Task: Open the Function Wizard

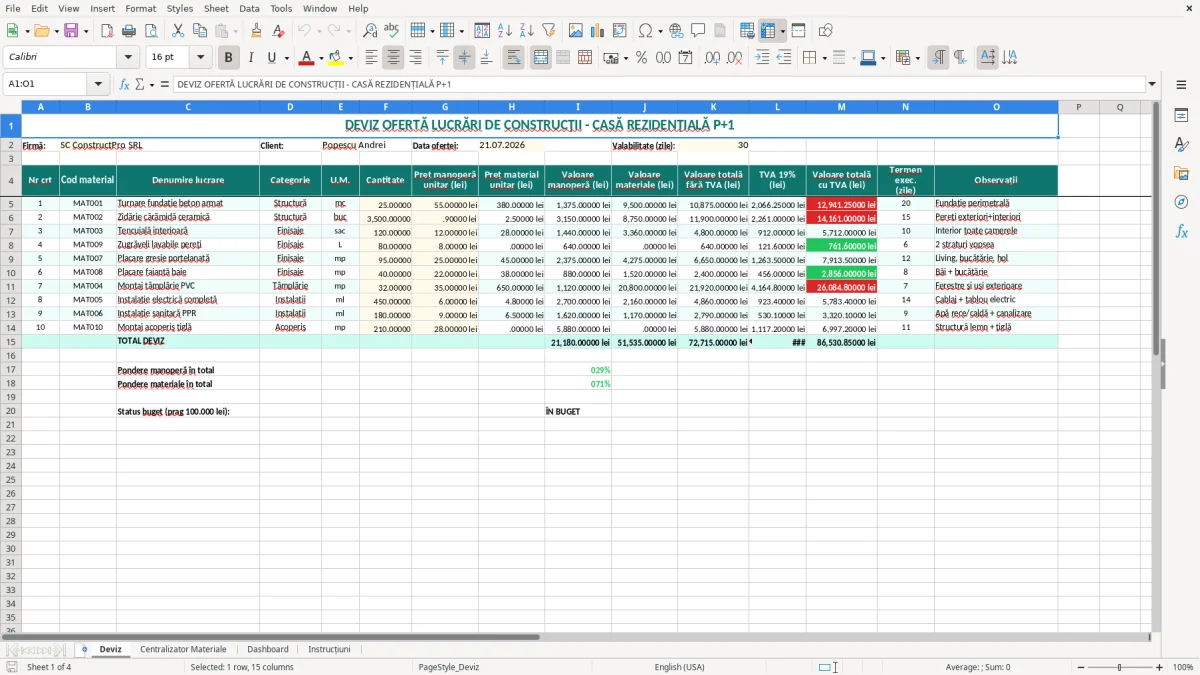Action: tap(124, 85)
